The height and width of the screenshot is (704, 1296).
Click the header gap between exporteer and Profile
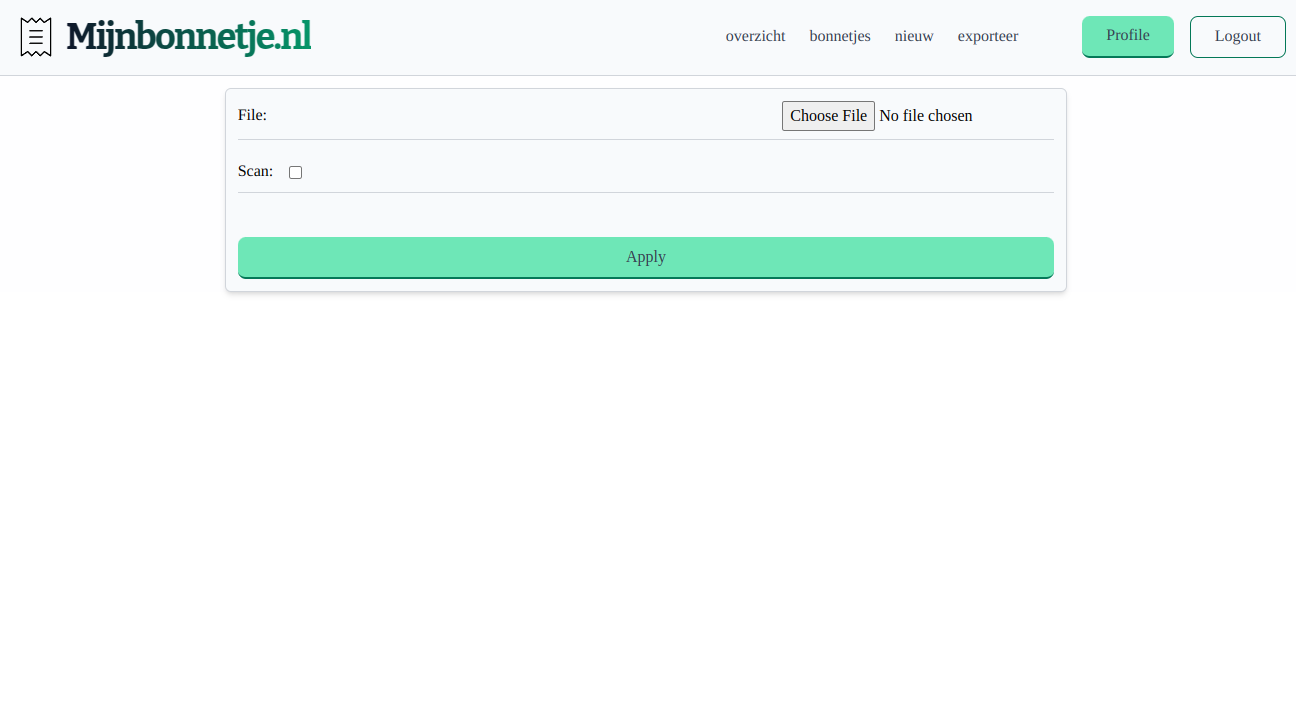click(1050, 37)
